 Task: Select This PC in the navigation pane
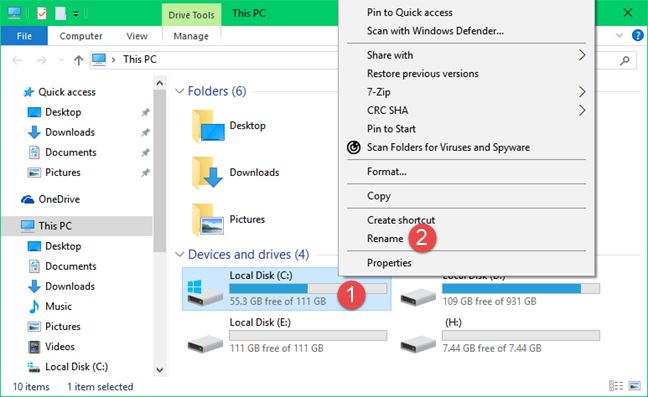click(x=77, y=226)
